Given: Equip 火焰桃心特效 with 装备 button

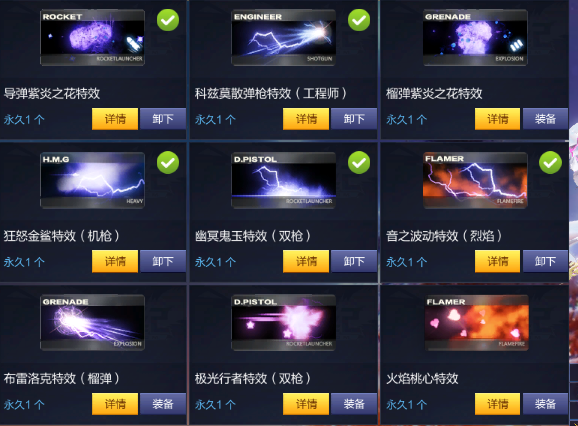Looking at the screenshot, I should [545, 404].
